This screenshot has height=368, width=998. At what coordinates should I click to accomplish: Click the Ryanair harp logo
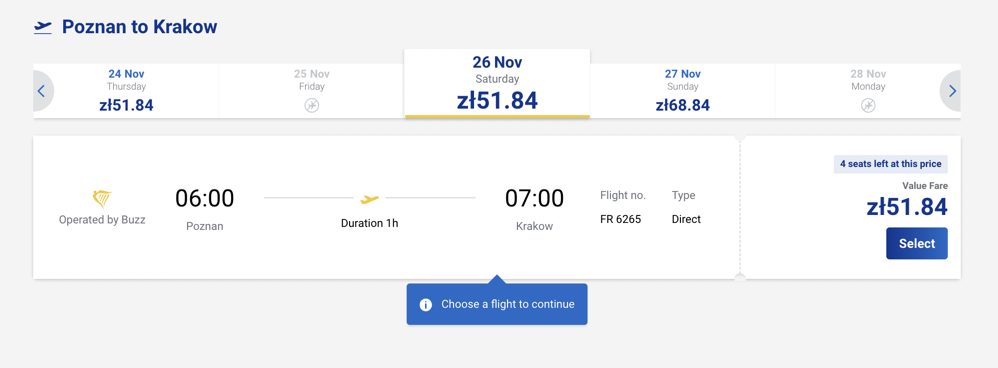click(x=102, y=199)
